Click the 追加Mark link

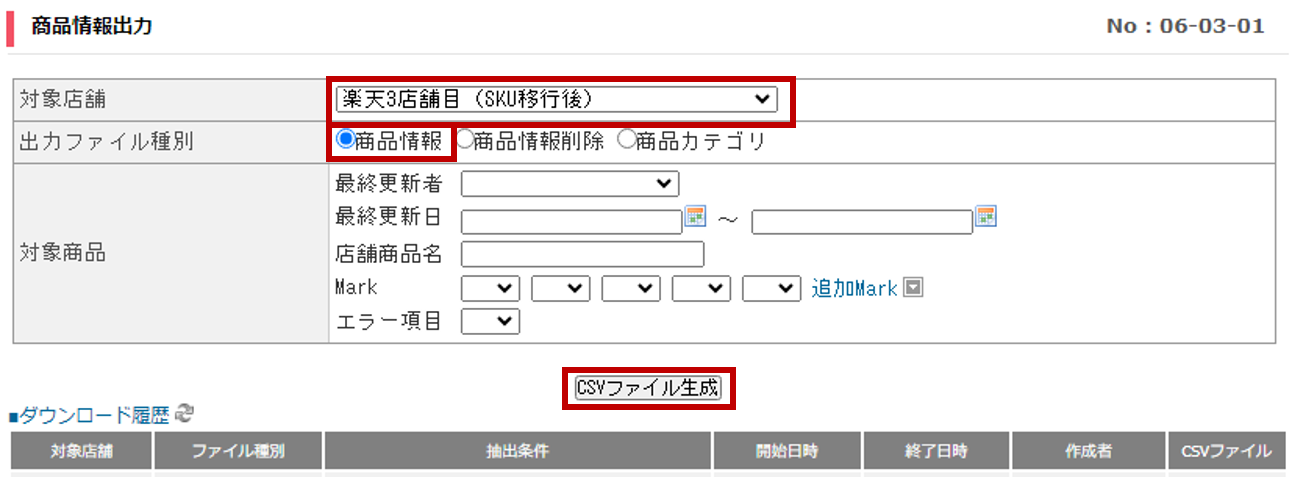(854, 288)
